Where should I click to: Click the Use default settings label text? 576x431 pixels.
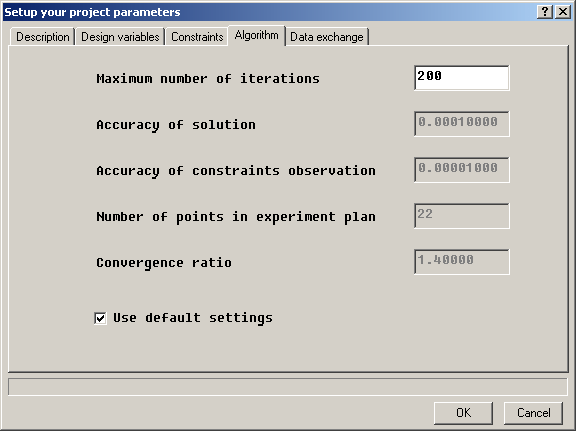(193, 318)
